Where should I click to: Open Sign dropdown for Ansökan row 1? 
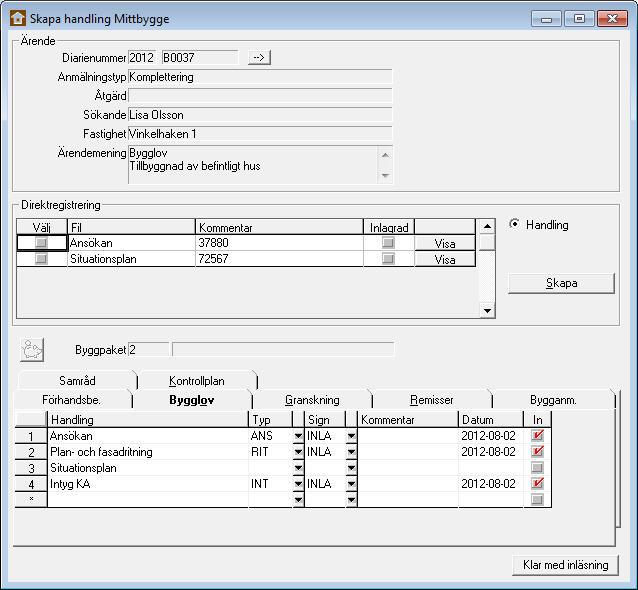(x=351, y=436)
